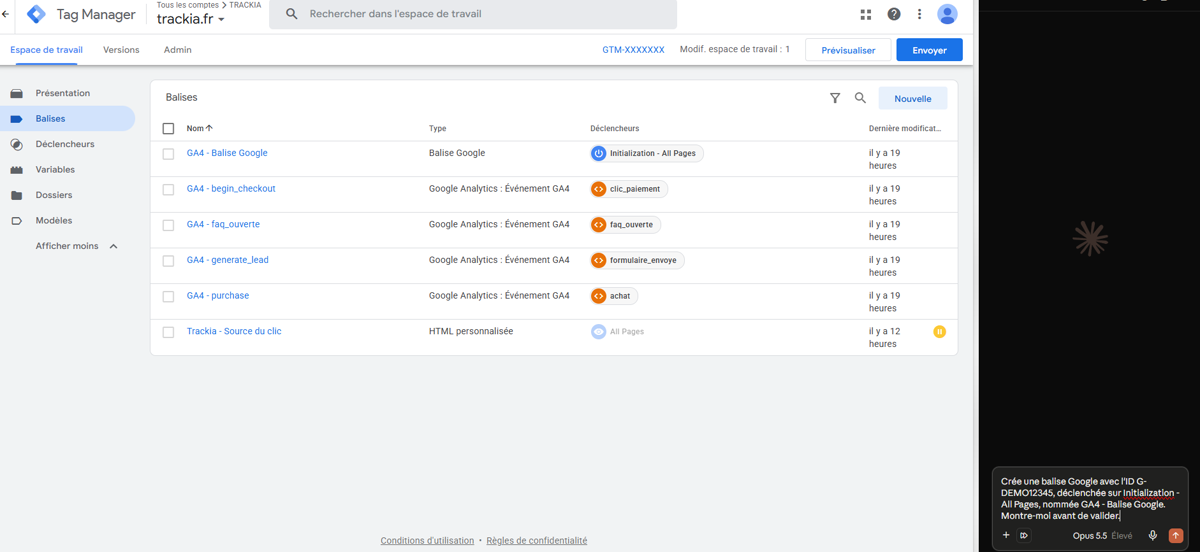Click the Type column header
1200x552 pixels.
pyautogui.click(x=437, y=129)
